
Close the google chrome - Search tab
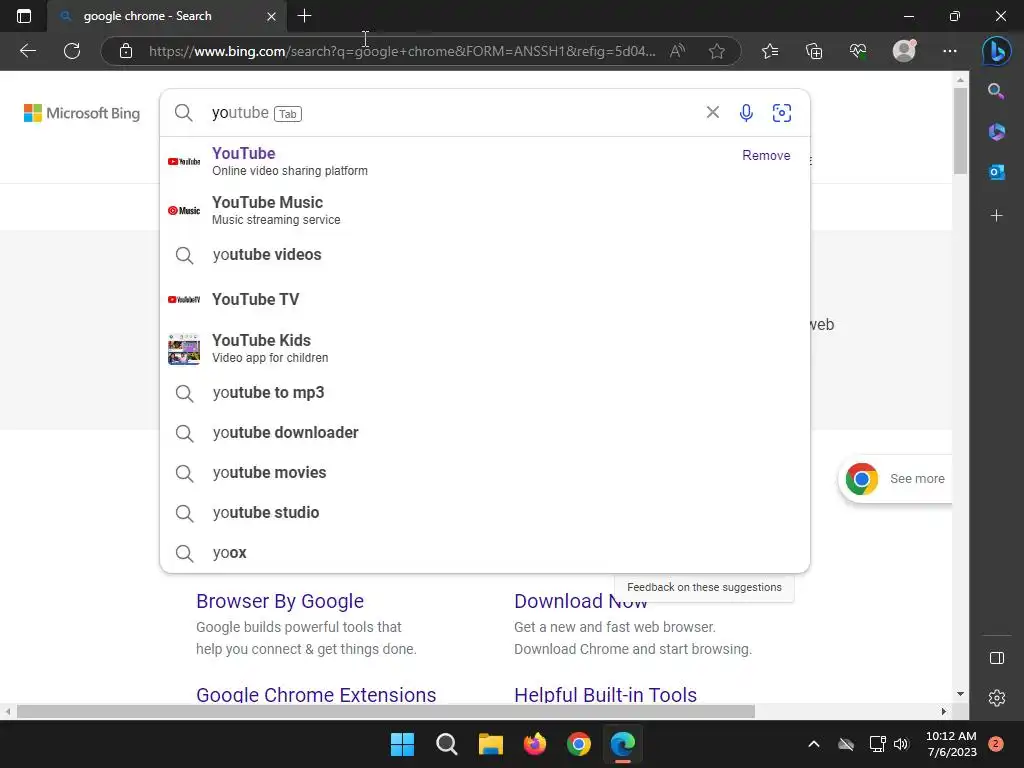[x=271, y=16]
